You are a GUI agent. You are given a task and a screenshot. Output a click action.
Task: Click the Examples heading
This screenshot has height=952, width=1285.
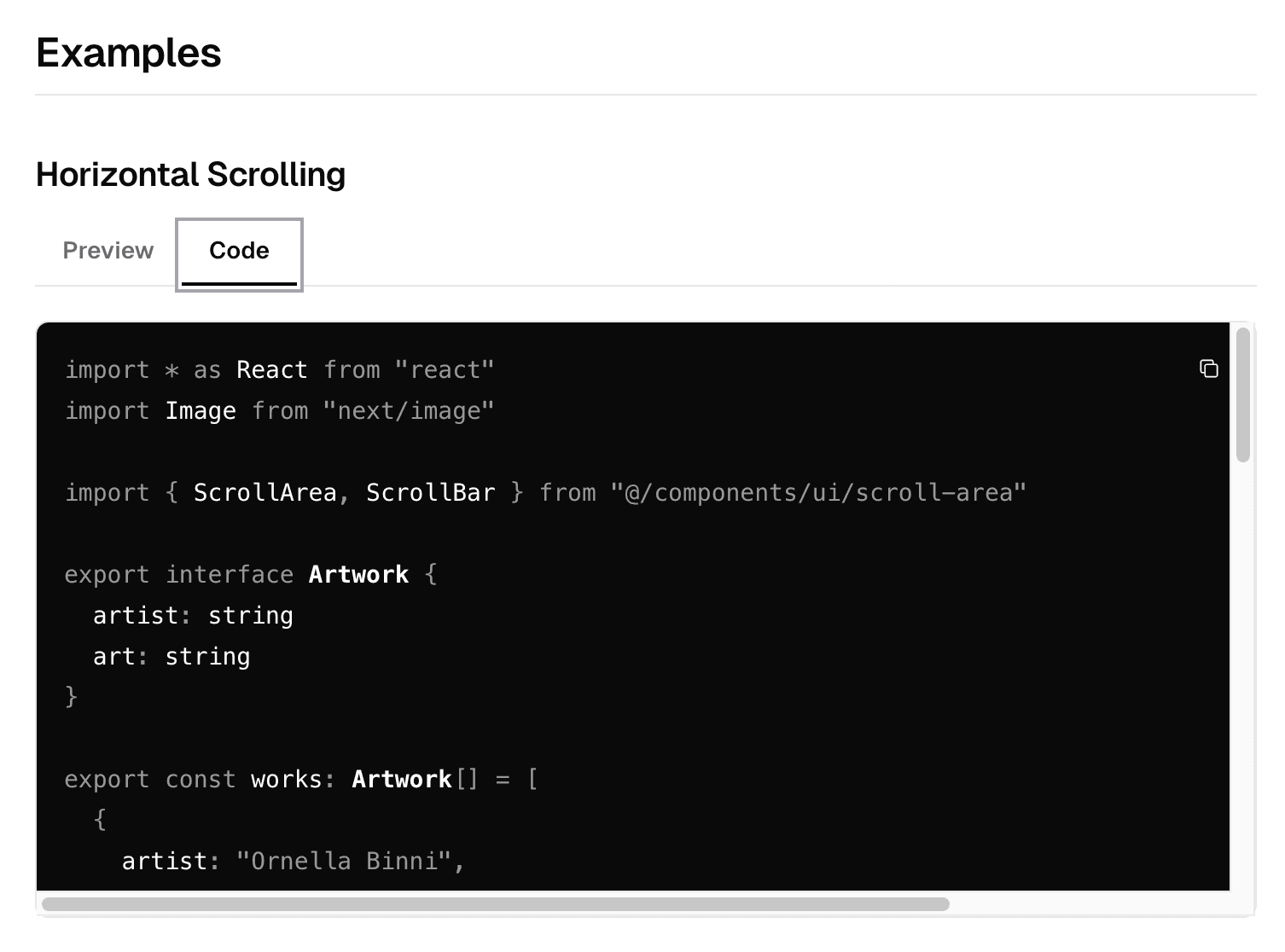click(129, 53)
